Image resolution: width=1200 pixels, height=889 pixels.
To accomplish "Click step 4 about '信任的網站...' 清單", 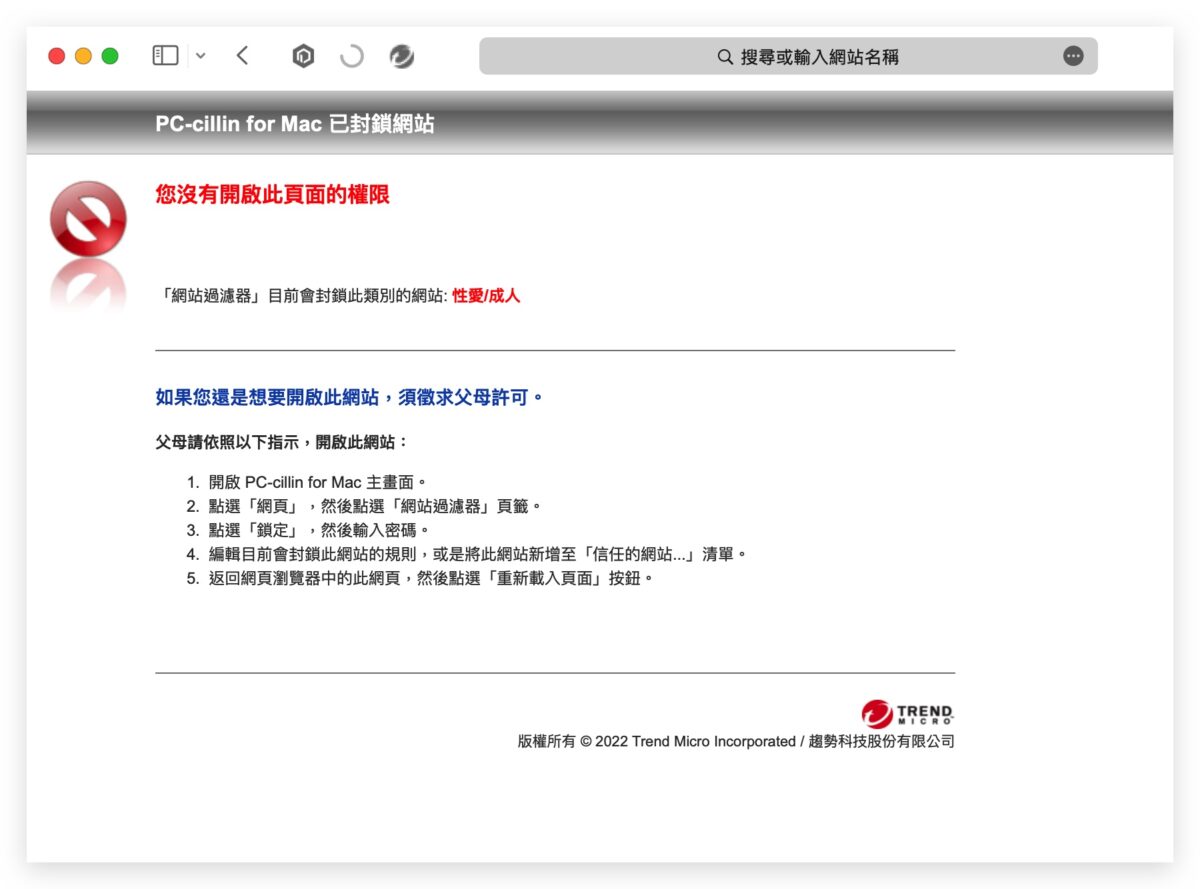I will pyautogui.click(x=478, y=554).
